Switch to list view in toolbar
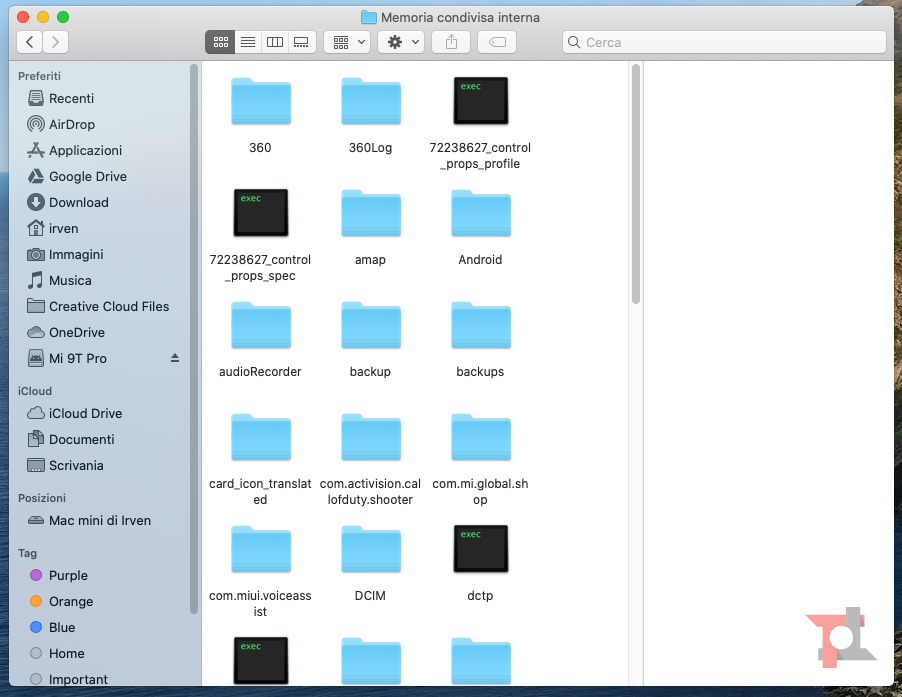Viewport: 902px width, 697px height. pyautogui.click(x=247, y=42)
